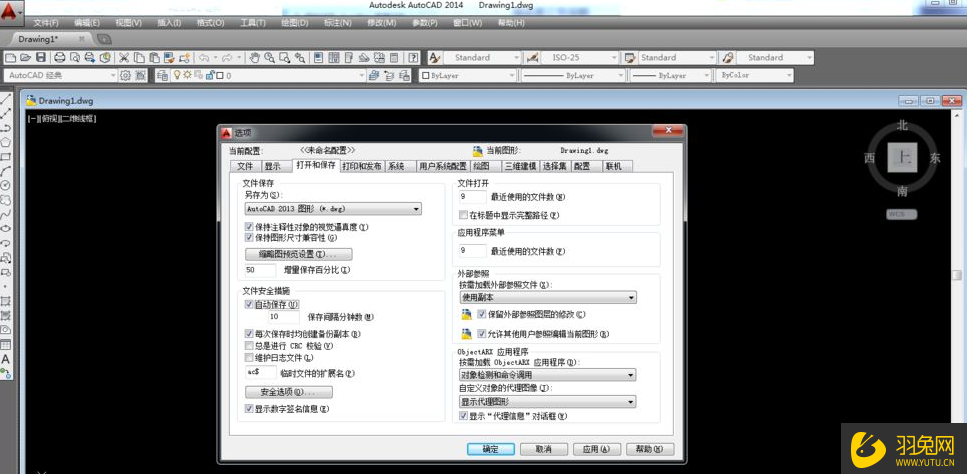
Task: Click the Plot printer icon
Action: [60, 58]
